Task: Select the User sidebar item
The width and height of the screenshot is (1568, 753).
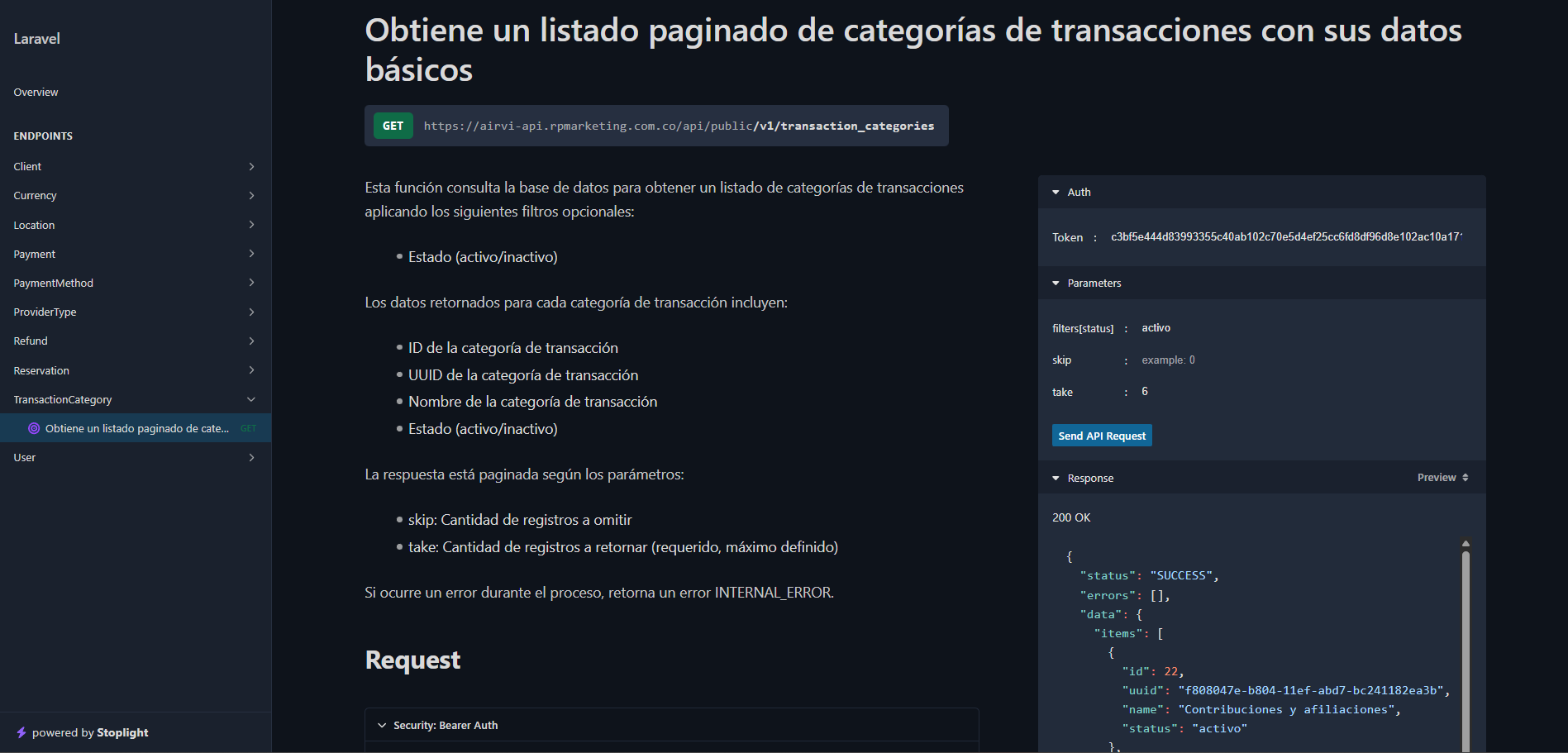Action: pyautogui.click(x=25, y=458)
